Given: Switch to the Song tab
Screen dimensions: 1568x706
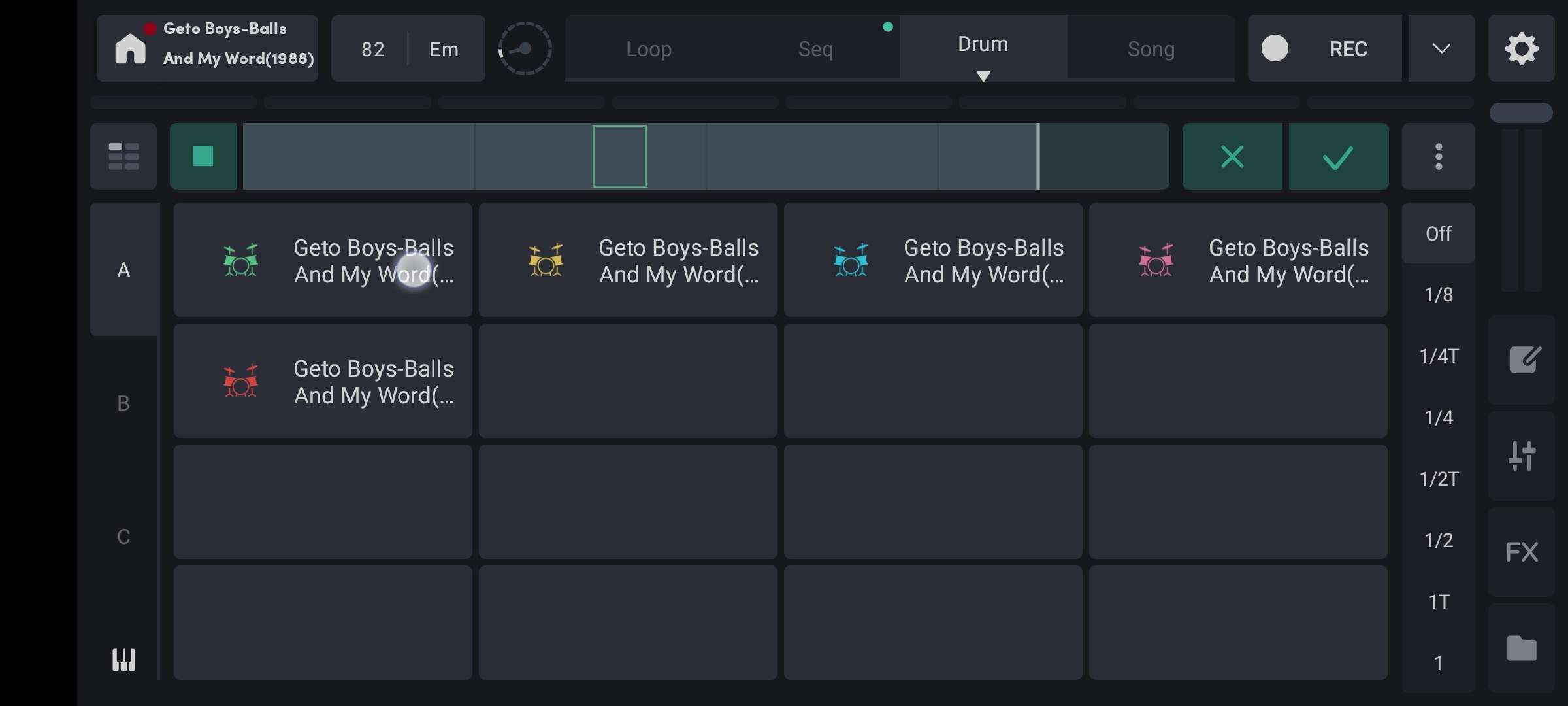Looking at the screenshot, I should tap(1151, 48).
